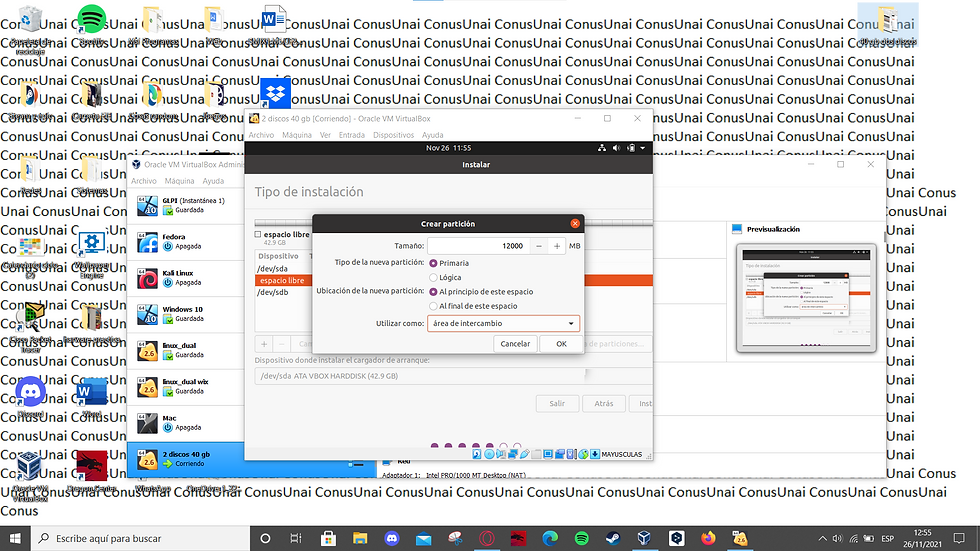Click ESP language indicator in system tray
This screenshot has width=980, height=551.
[888, 539]
